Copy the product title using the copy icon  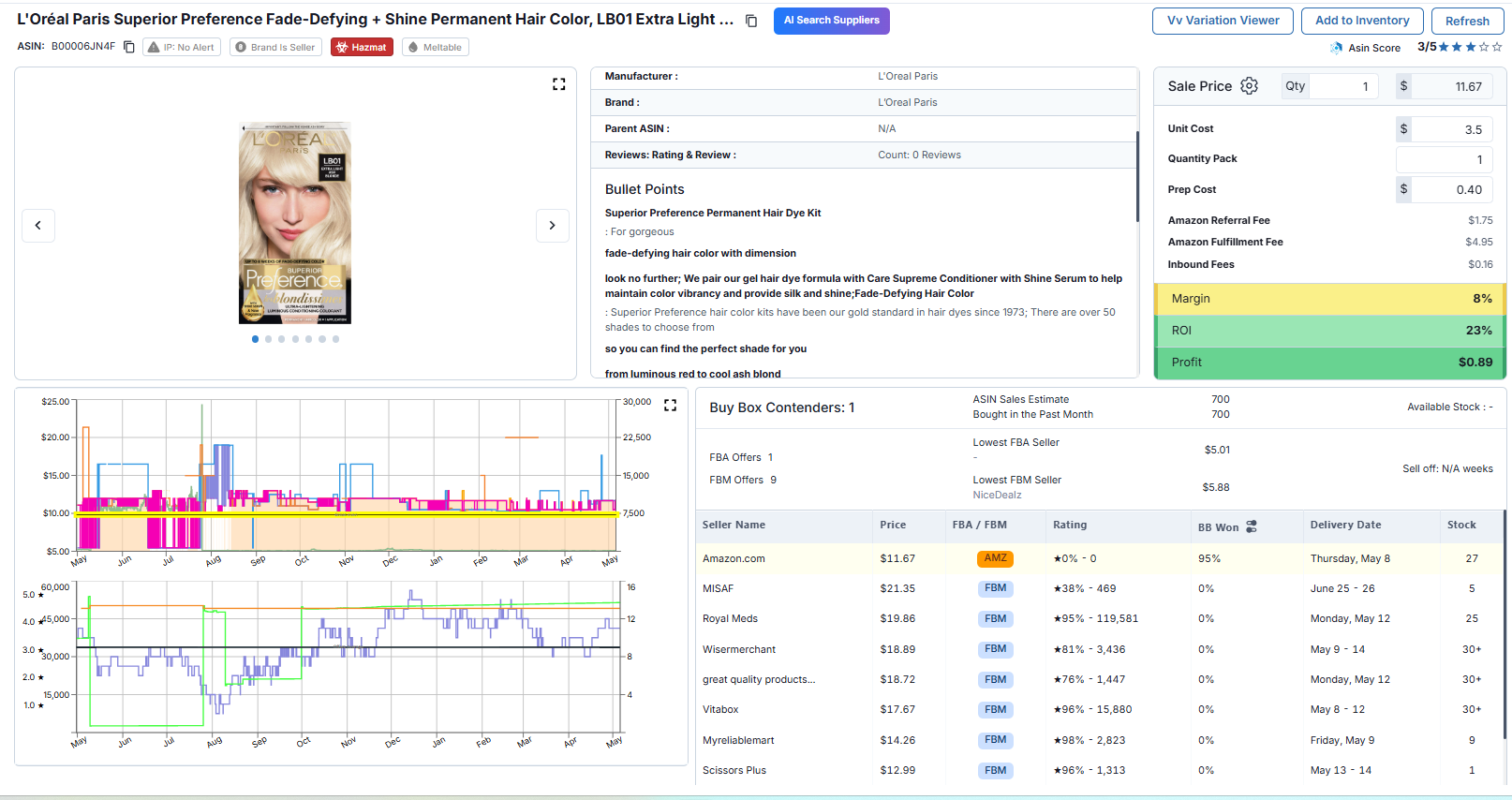(751, 21)
